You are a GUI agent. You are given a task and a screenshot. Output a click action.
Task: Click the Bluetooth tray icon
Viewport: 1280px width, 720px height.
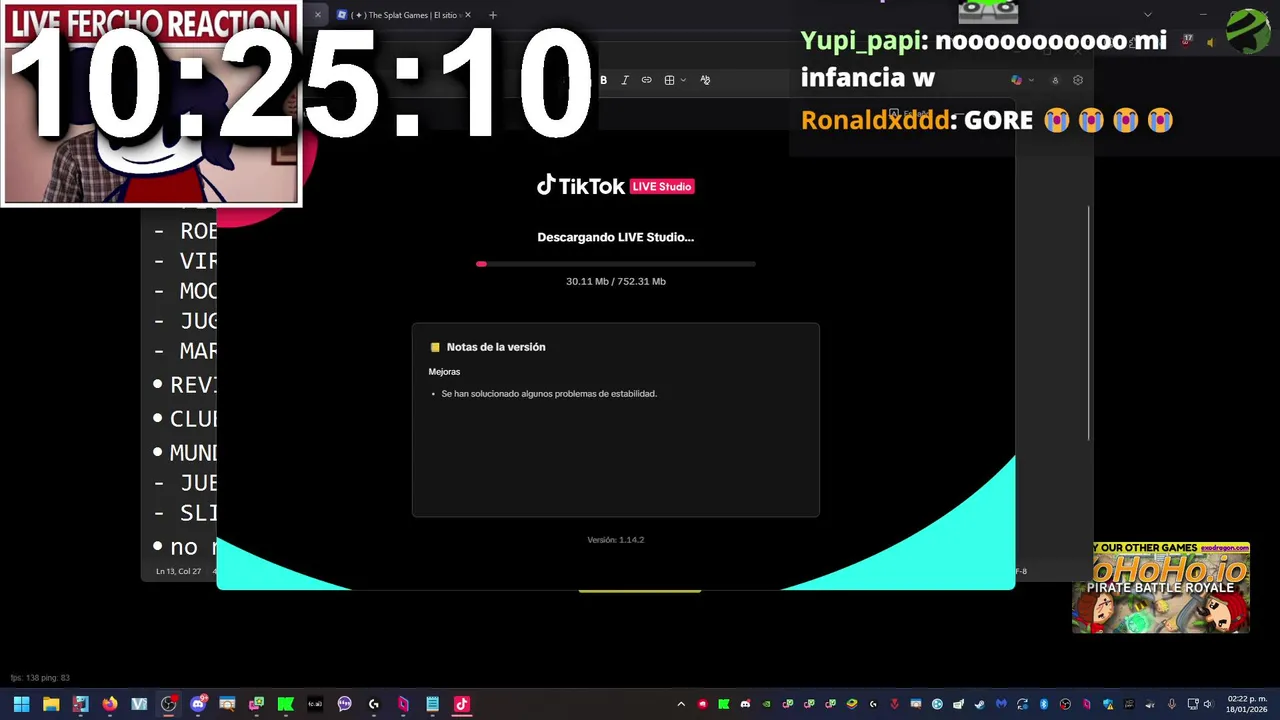[1043, 704]
